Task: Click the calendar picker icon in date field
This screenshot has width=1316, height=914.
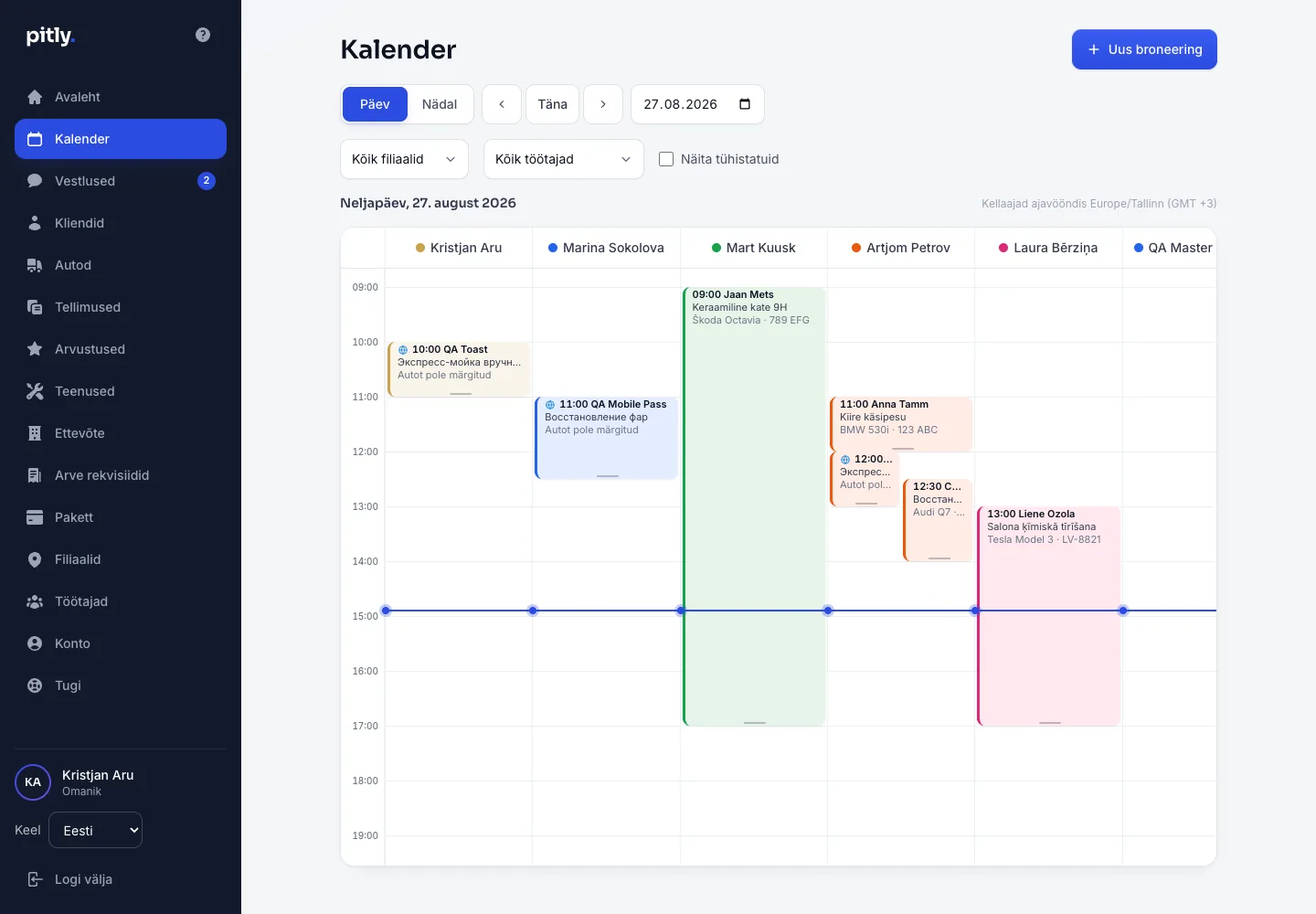Action: click(x=745, y=104)
